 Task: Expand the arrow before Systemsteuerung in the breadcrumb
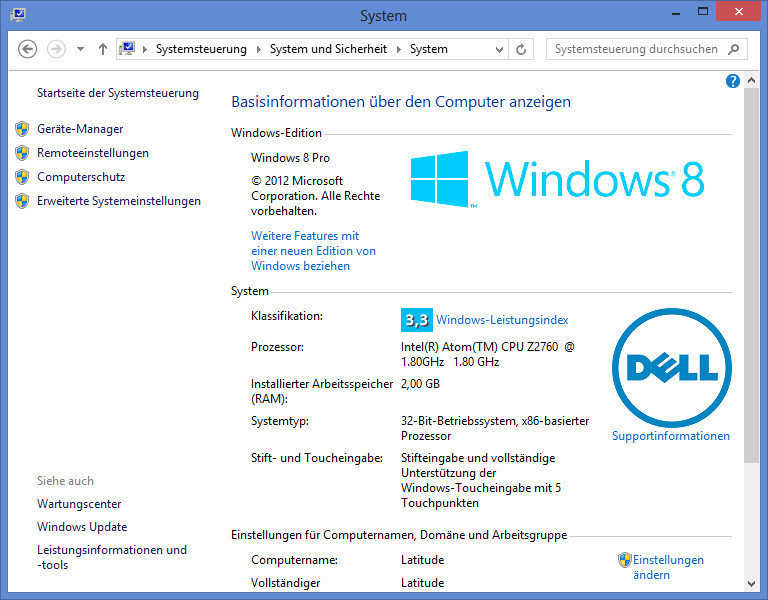pos(145,49)
